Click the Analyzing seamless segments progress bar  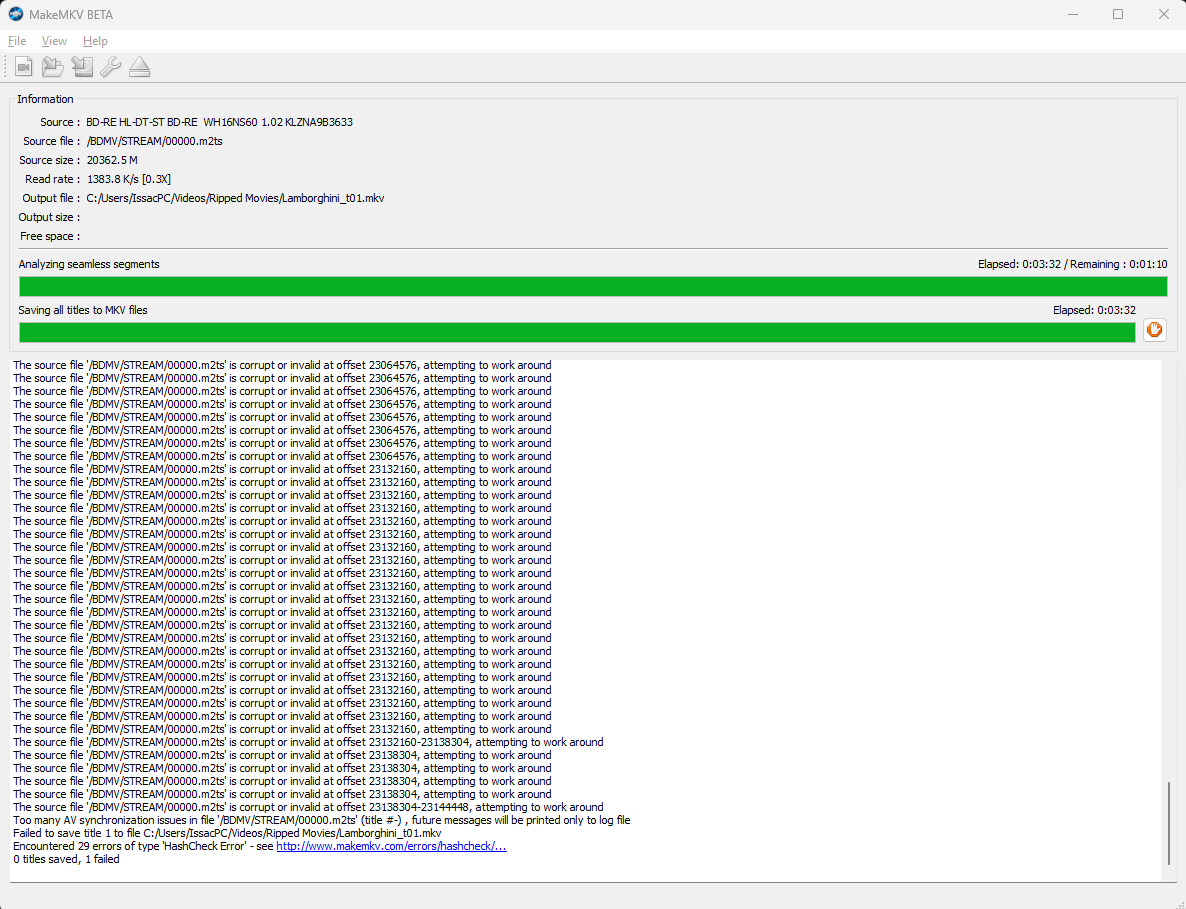point(593,287)
